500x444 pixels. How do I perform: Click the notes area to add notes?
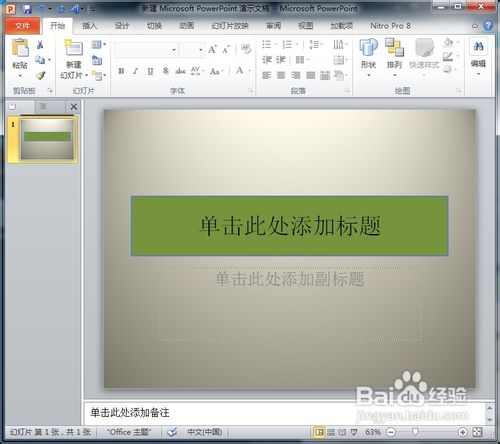(284, 413)
